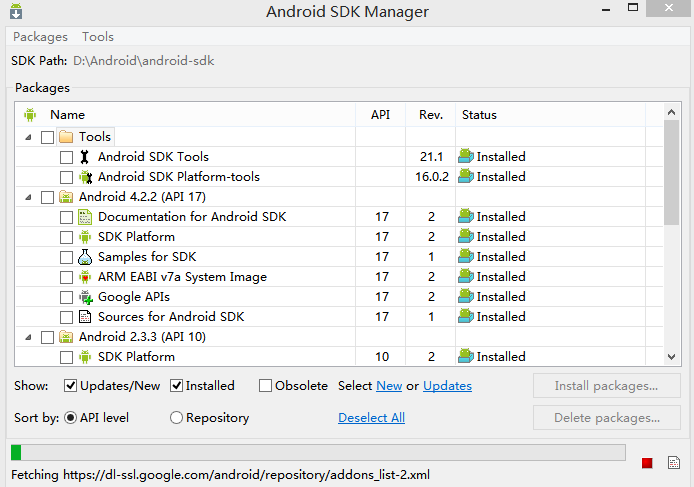Click the Google APIs package icon
Screen dimensions: 694x487
click(x=85, y=297)
